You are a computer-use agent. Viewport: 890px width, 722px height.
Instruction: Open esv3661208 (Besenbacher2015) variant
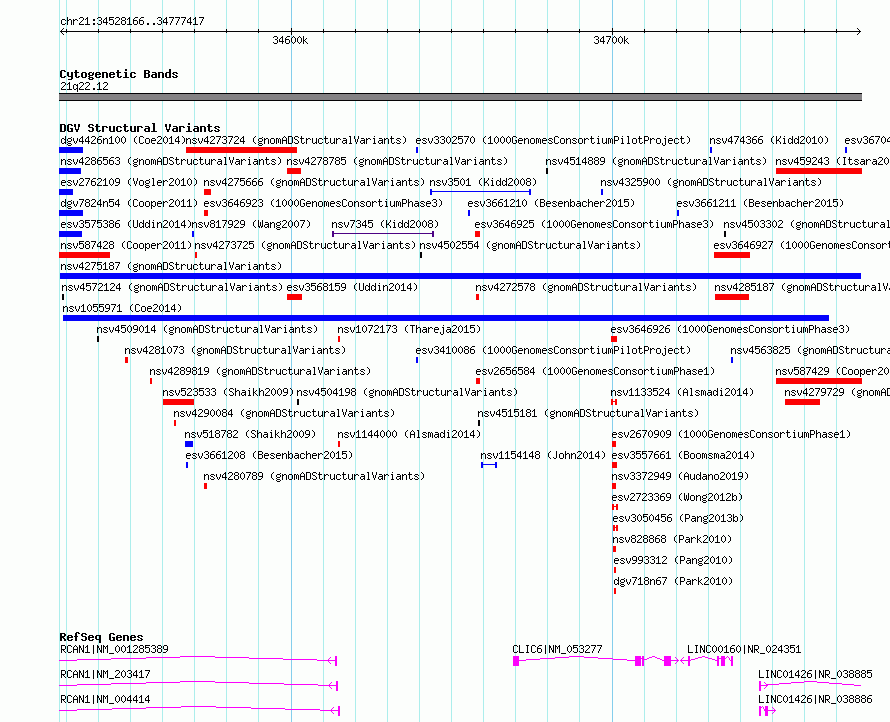pyautogui.click(x=269, y=455)
